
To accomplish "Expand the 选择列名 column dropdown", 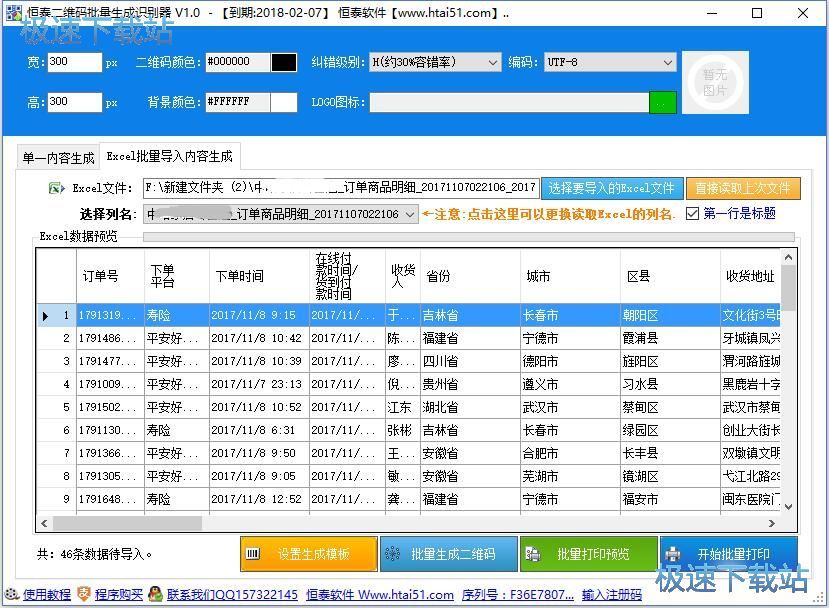I will (410, 214).
